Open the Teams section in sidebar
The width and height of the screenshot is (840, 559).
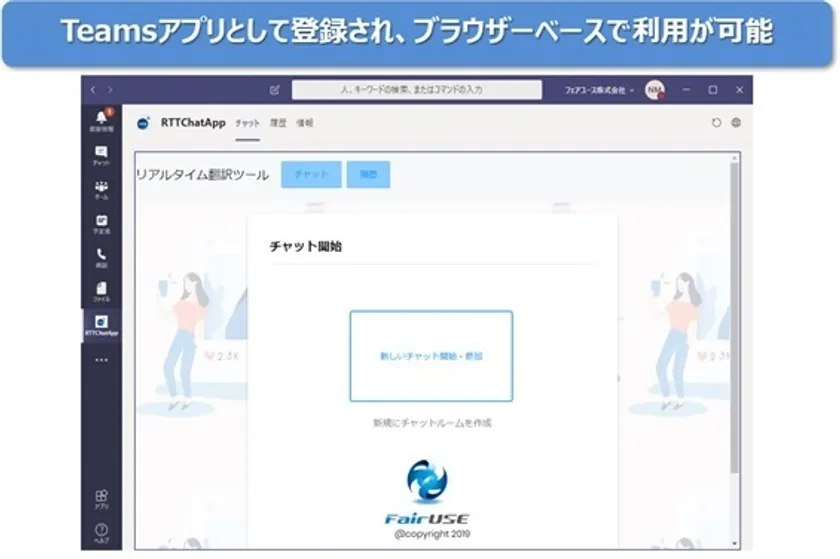pos(101,190)
